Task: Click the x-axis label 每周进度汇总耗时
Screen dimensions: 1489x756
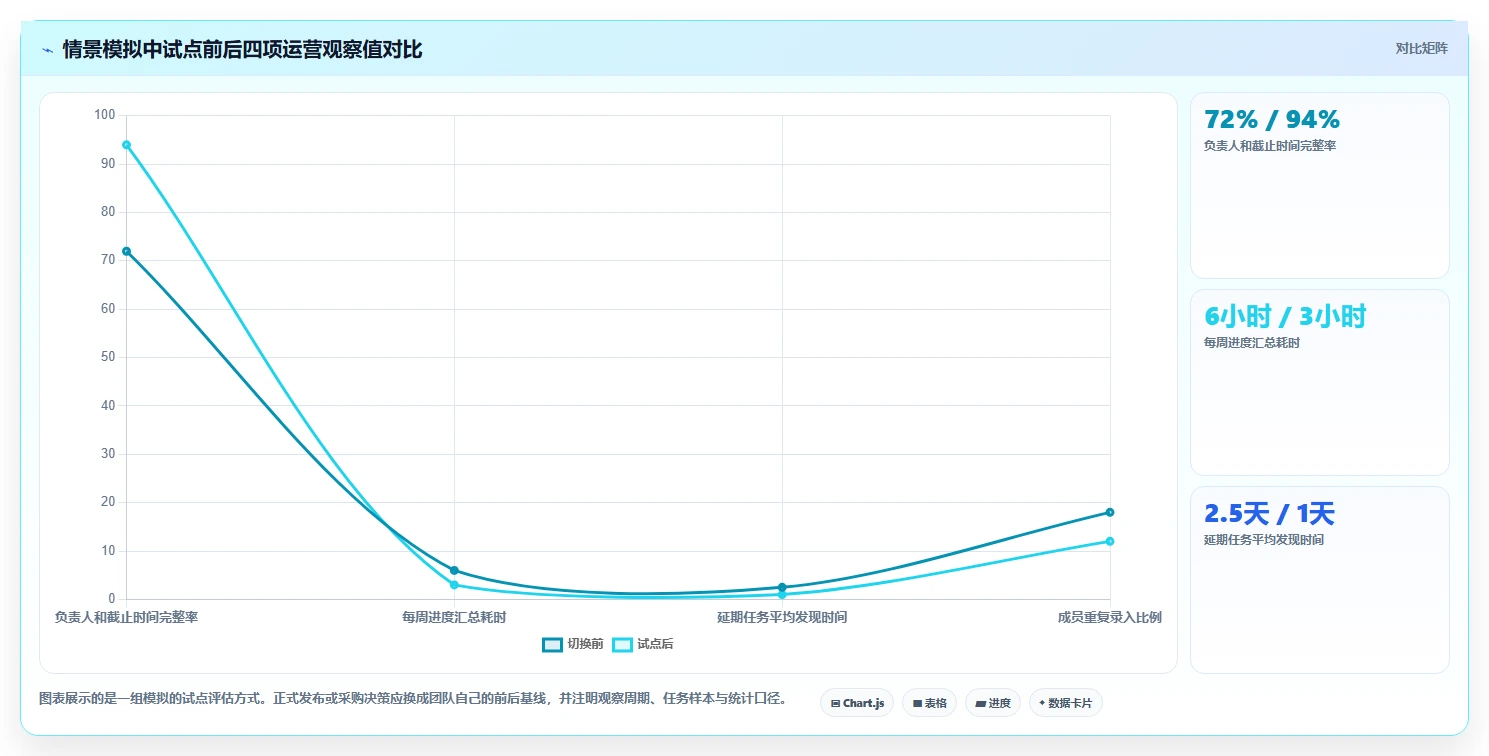Action: (x=454, y=617)
